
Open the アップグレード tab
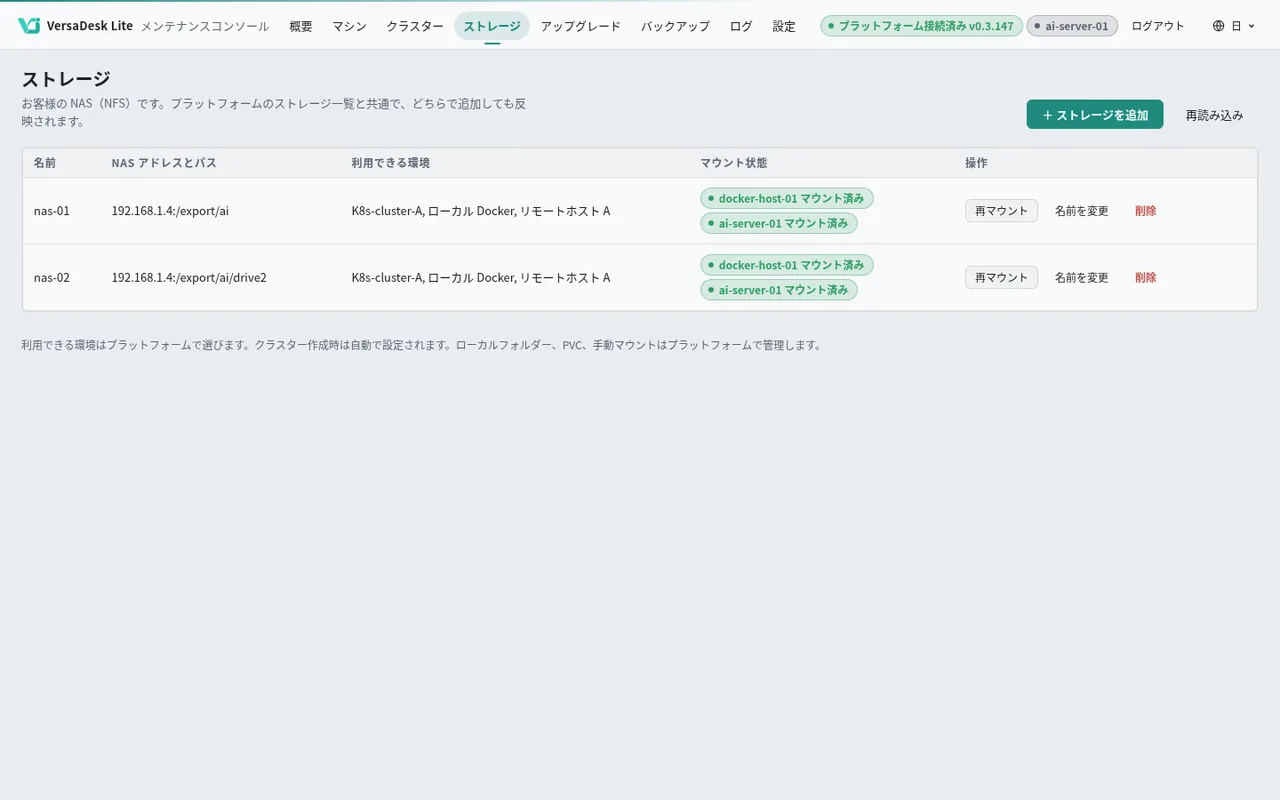pos(581,26)
